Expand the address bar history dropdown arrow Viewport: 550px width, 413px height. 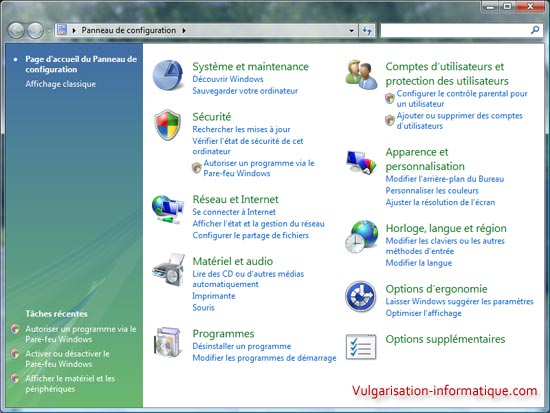click(351, 31)
